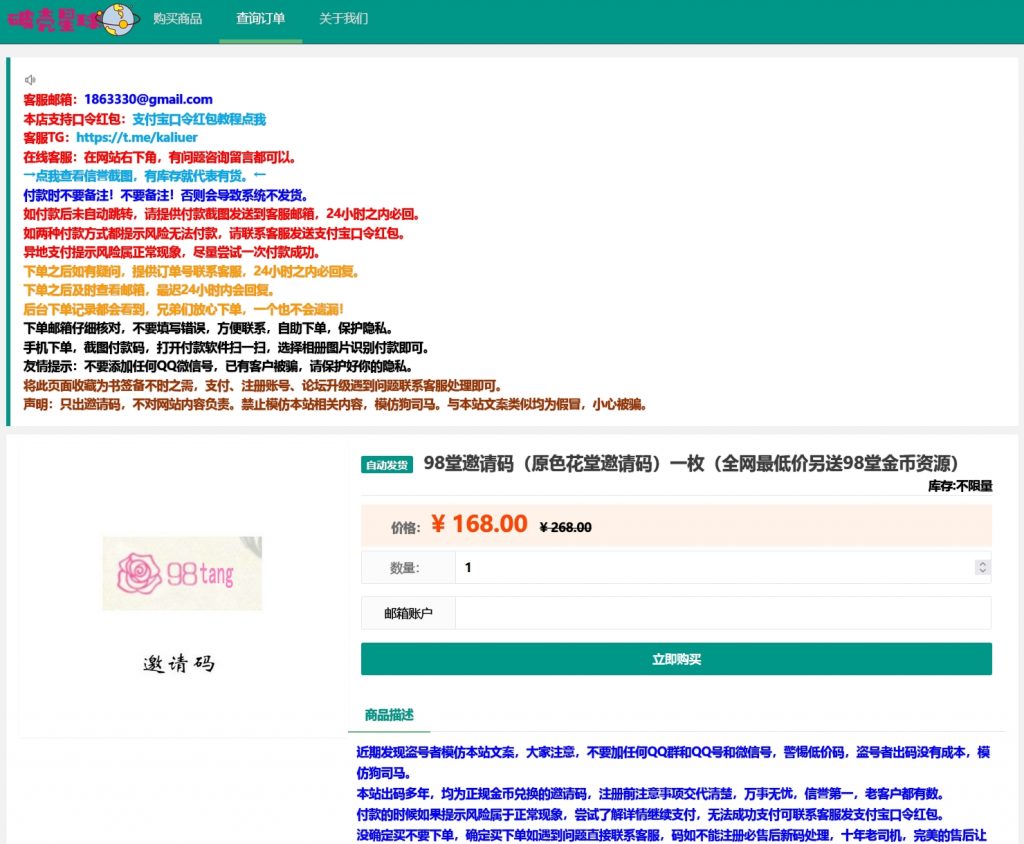
Task: Click the site logo in the header
Action: point(72,20)
